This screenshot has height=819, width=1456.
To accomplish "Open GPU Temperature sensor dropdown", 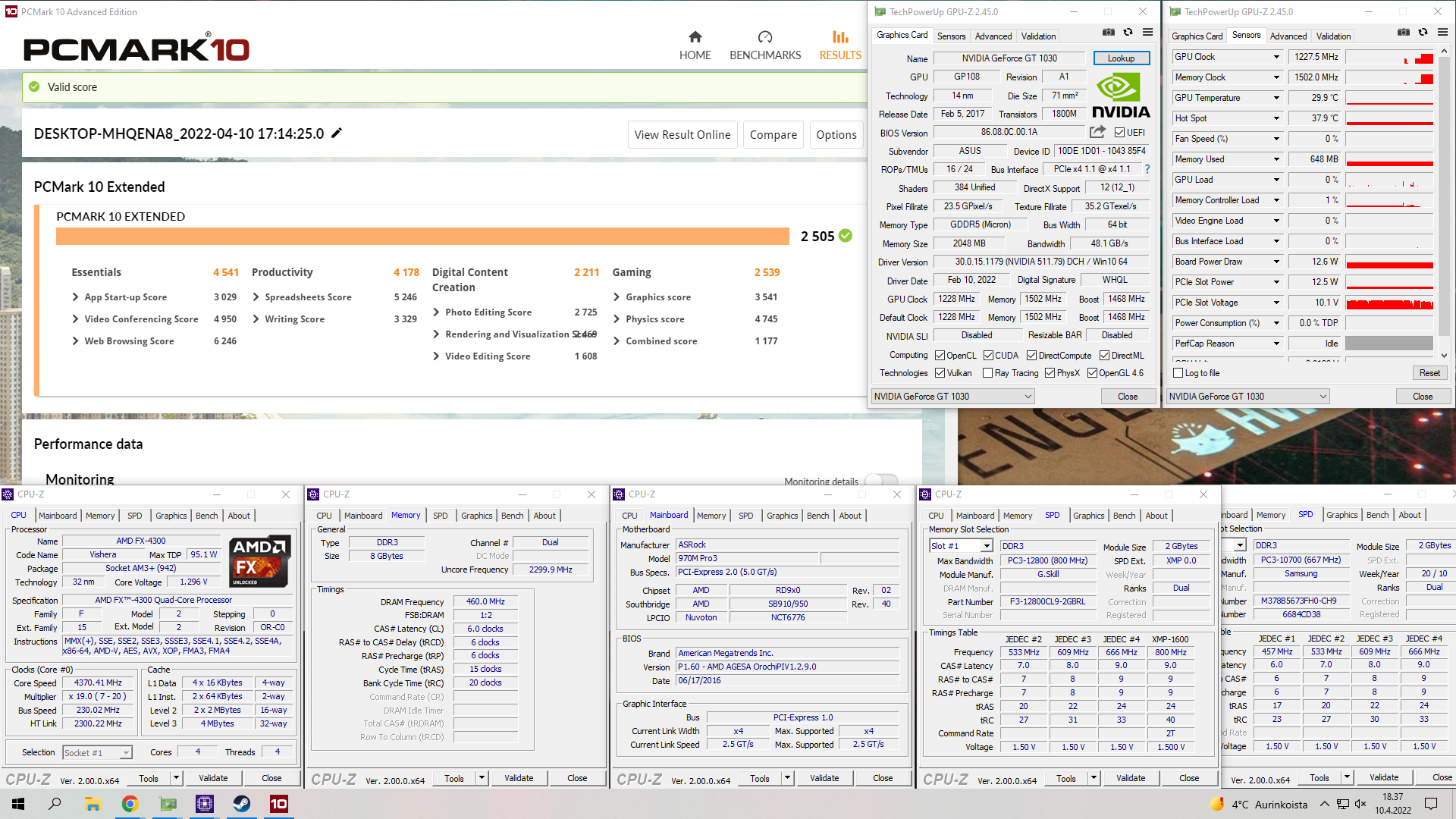I will [1276, 98].
